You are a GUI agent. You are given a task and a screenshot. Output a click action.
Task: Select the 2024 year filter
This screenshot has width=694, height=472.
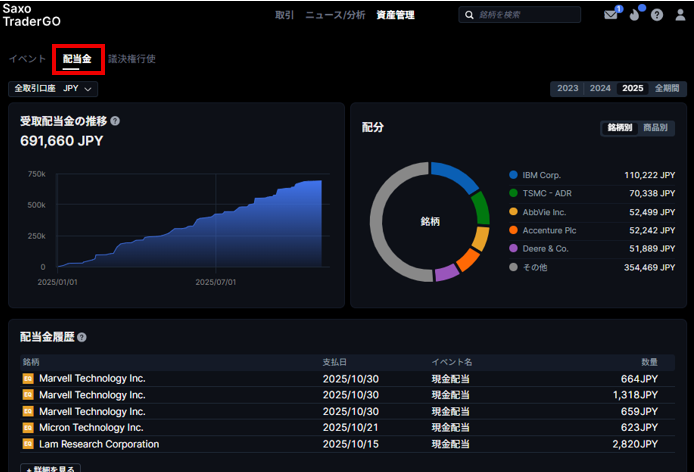coord(600,88)
